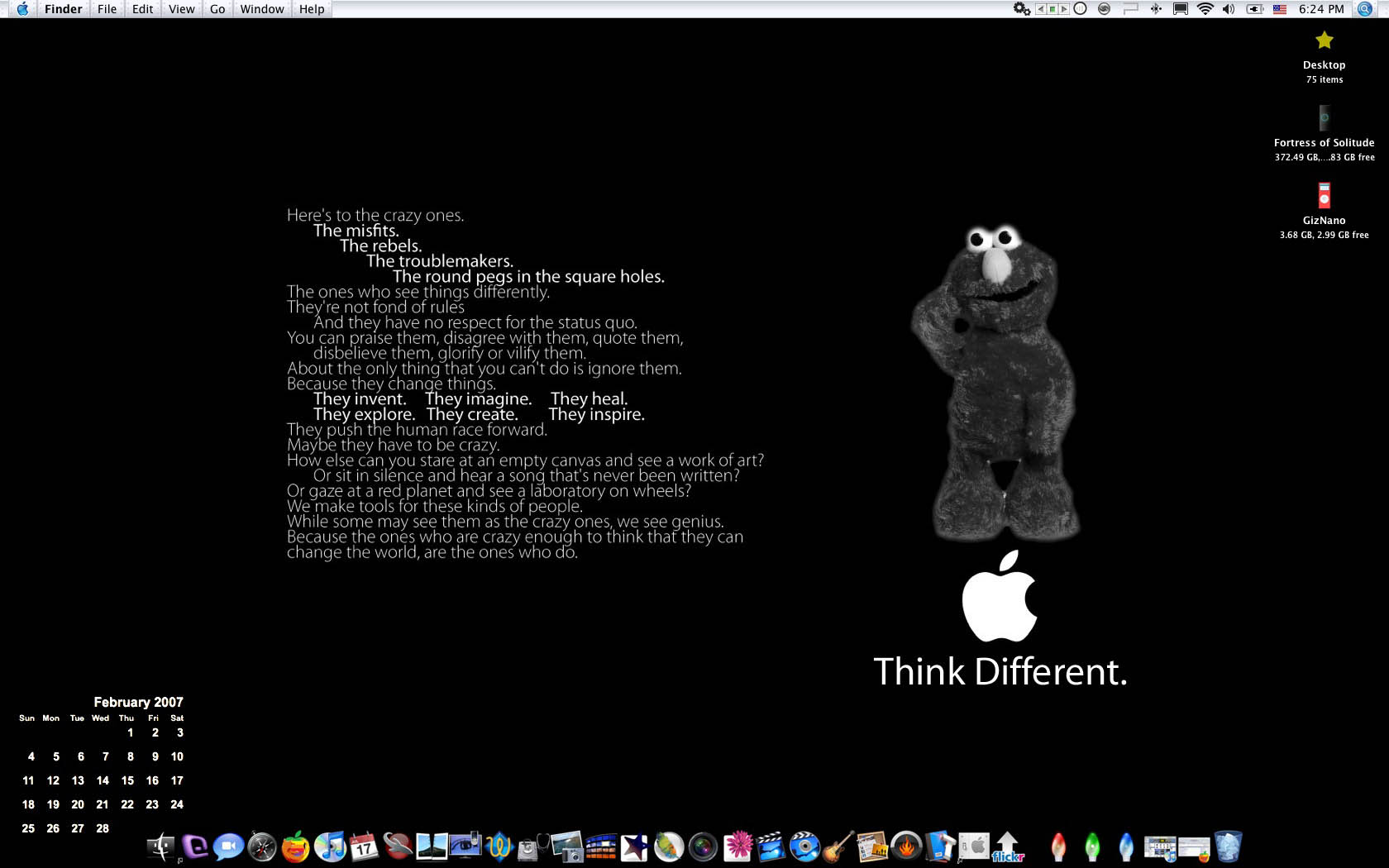The width and height of the screenshot is (1389, 868).
Task: Open iCal calendar icon in dock
Action: (x=364, y=847)
